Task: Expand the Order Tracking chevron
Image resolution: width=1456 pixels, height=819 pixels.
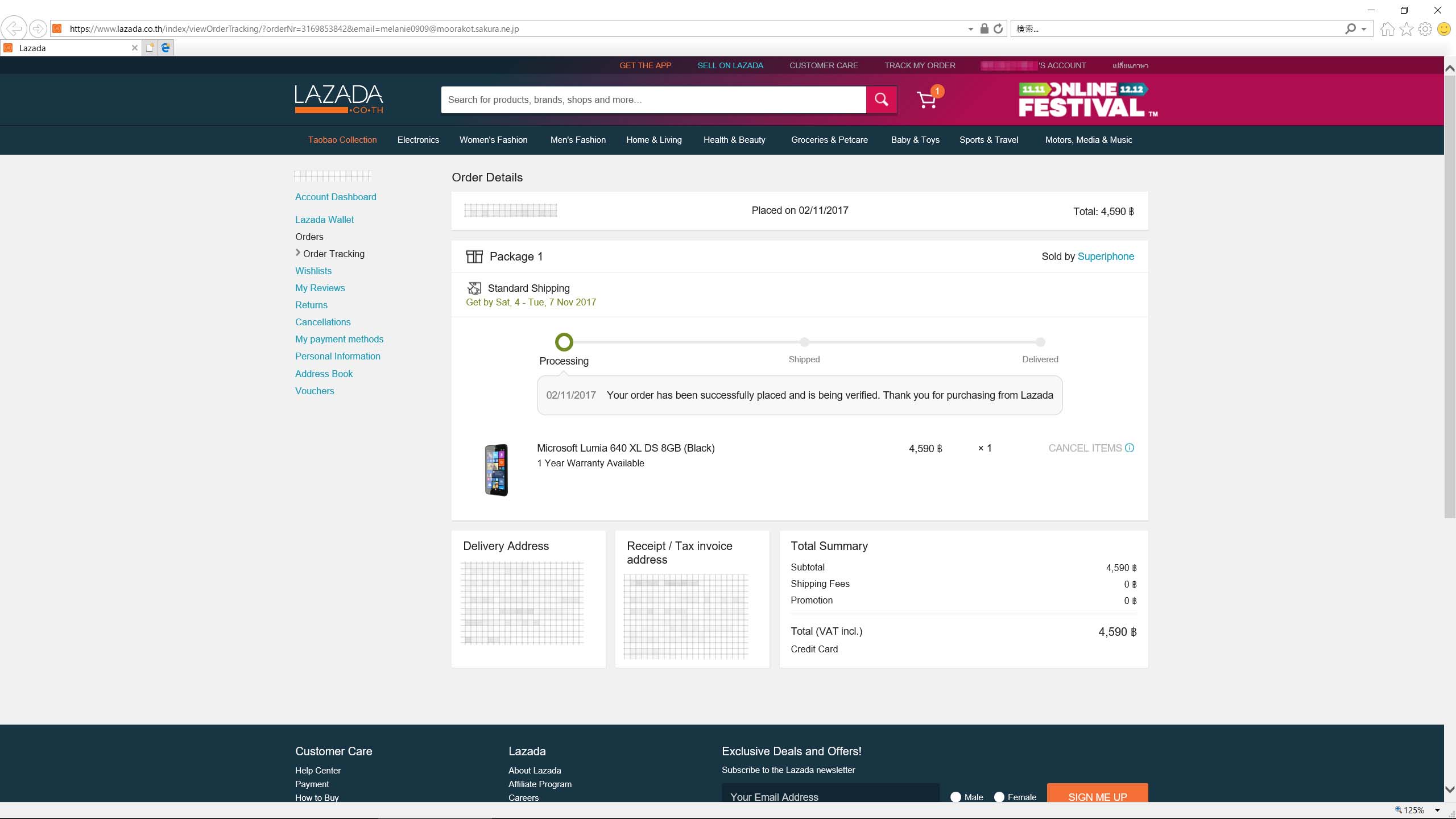Action: point(297,253)
